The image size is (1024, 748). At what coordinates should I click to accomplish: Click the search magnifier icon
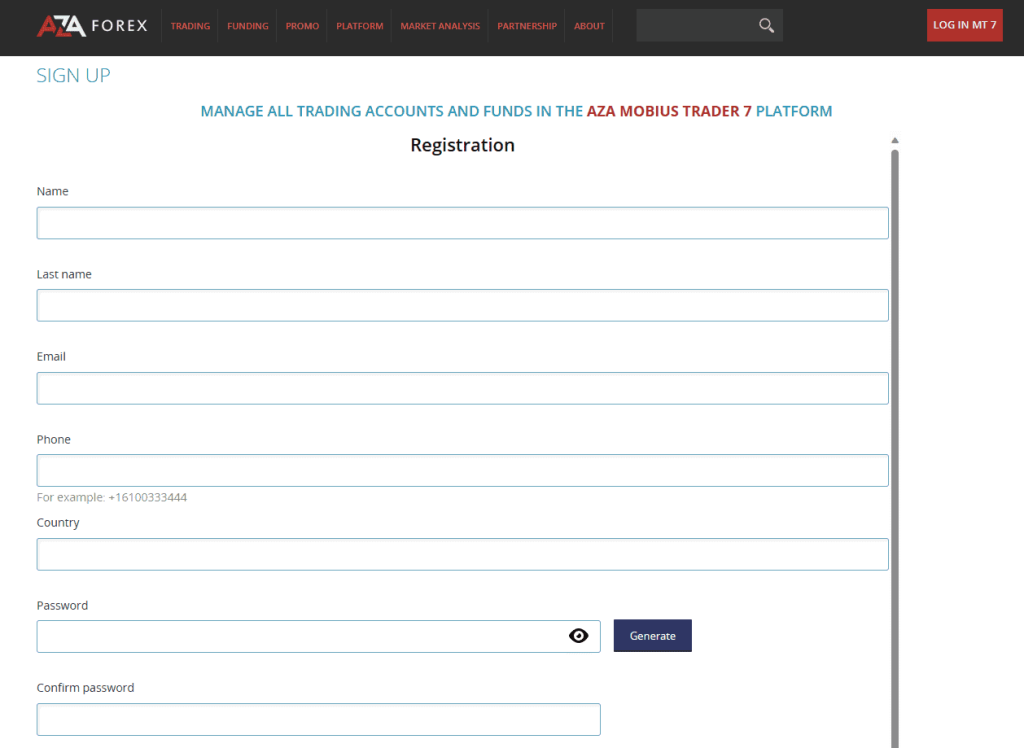[766, 25]
